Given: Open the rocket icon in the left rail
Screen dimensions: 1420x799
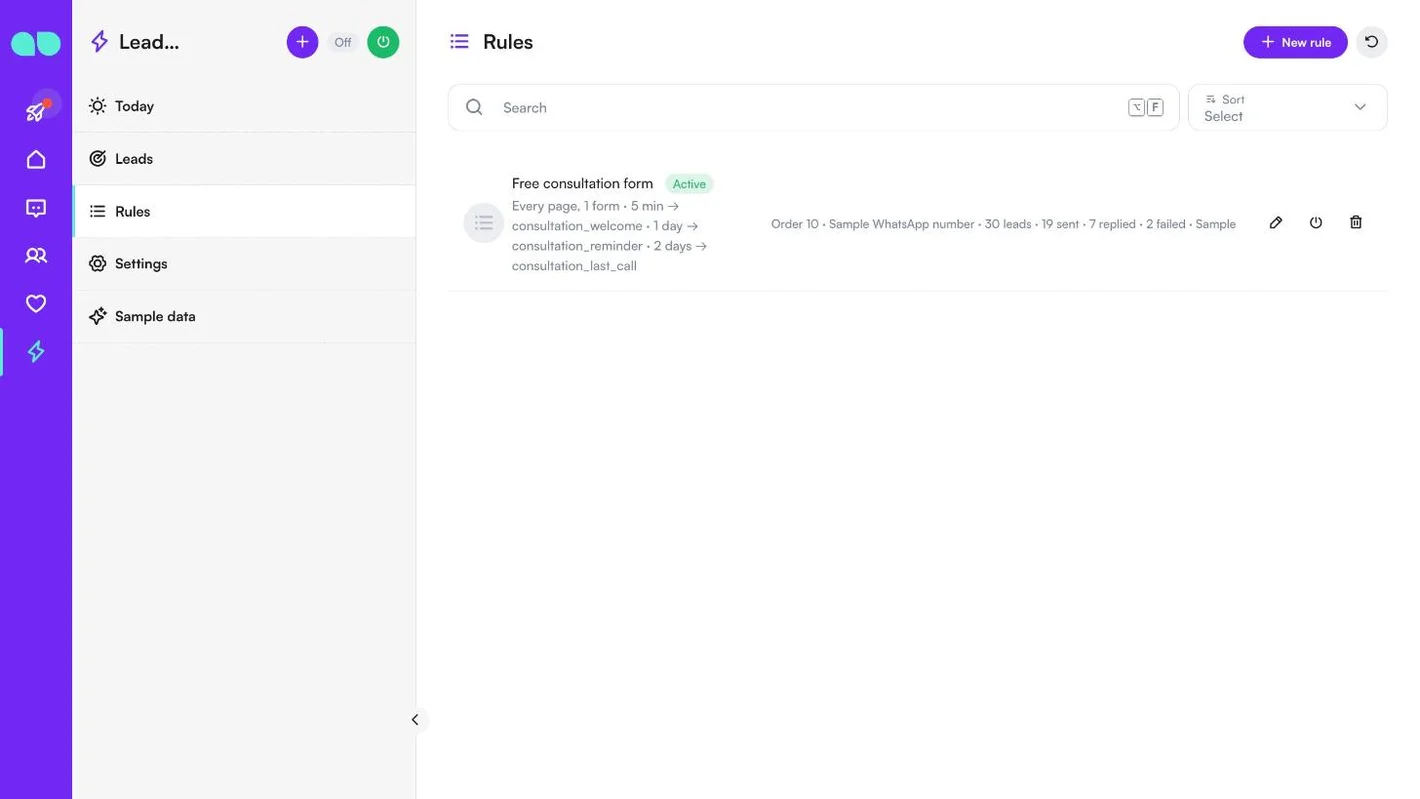Looking at the screenshot, I should point(36,111).
